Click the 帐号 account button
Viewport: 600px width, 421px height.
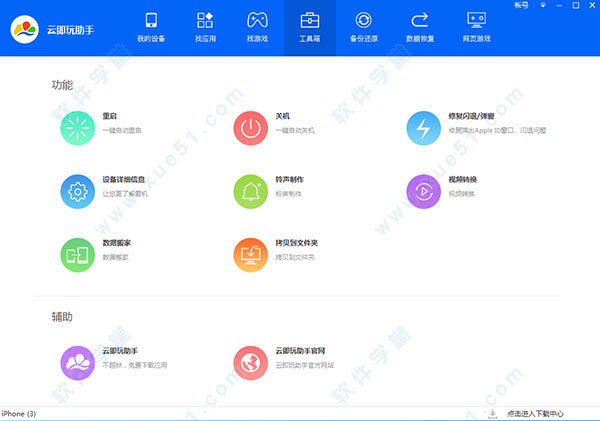521,5
